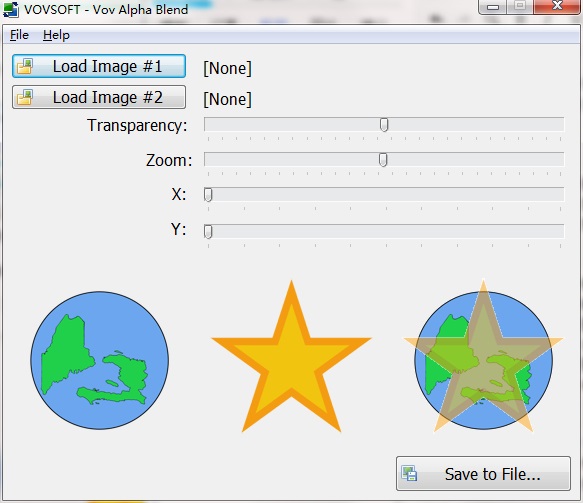This screenshot has width=583, height=503.
Task: Click the Load Image #2 button
Action: tap(99, 97)
